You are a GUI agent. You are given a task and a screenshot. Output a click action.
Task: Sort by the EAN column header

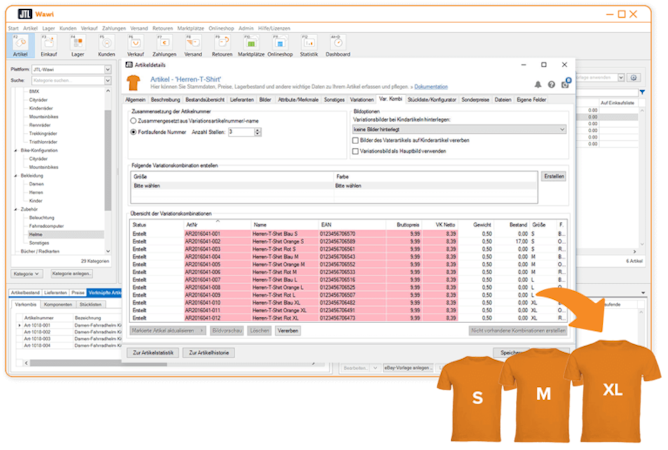pos(352,225)
